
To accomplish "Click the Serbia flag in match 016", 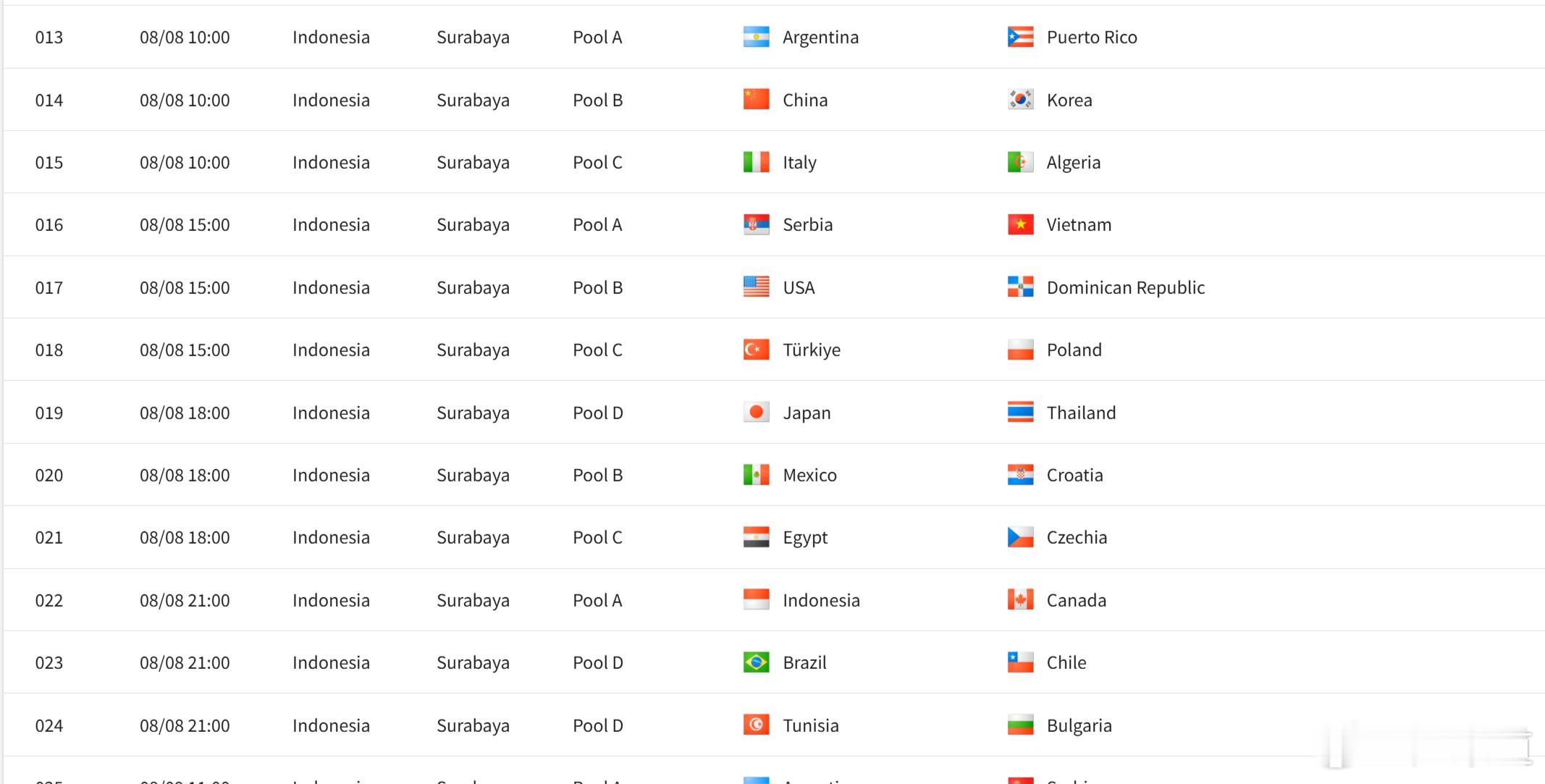I will point(756,224).
